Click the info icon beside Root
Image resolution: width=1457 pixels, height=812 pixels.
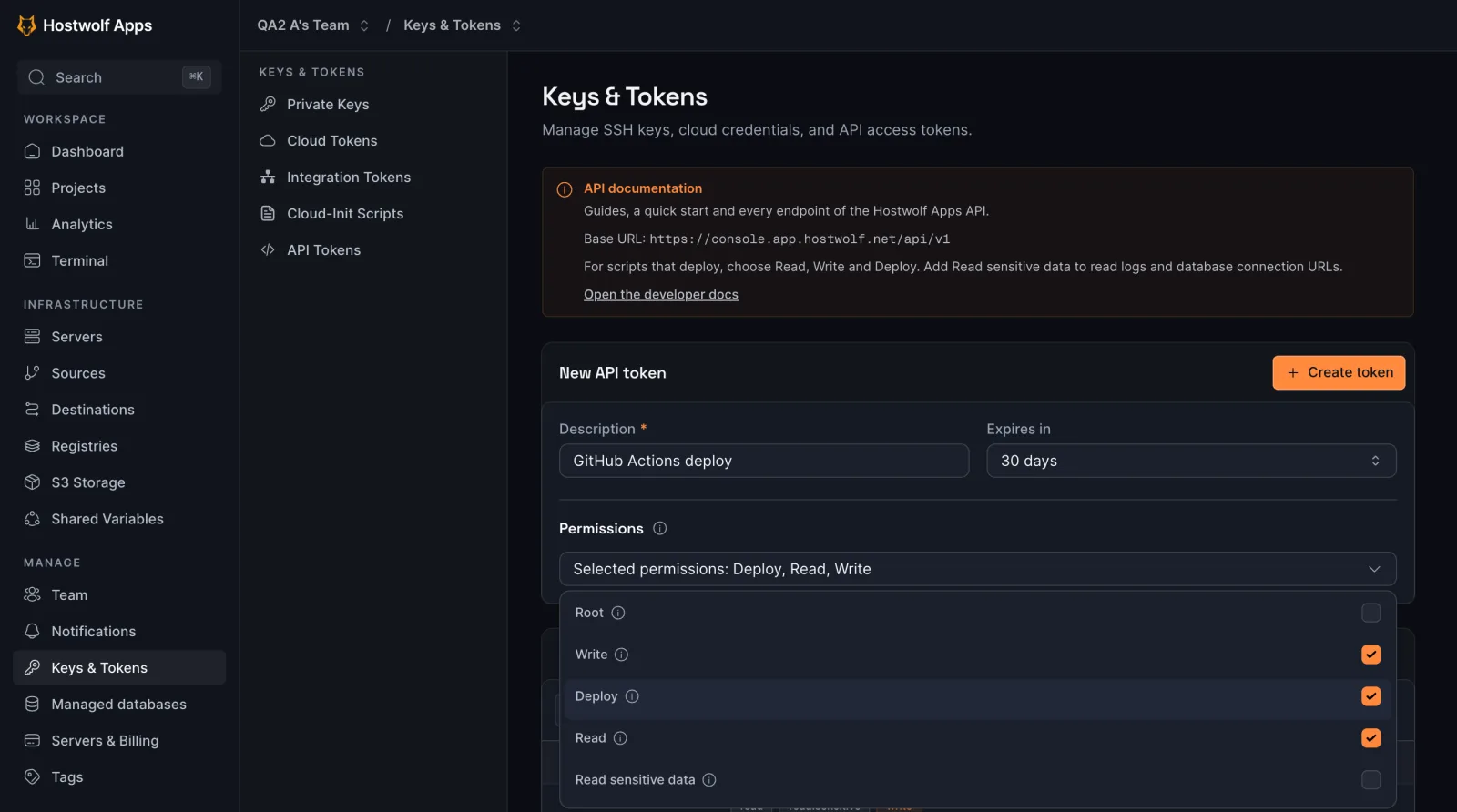[x=618, y=613]
